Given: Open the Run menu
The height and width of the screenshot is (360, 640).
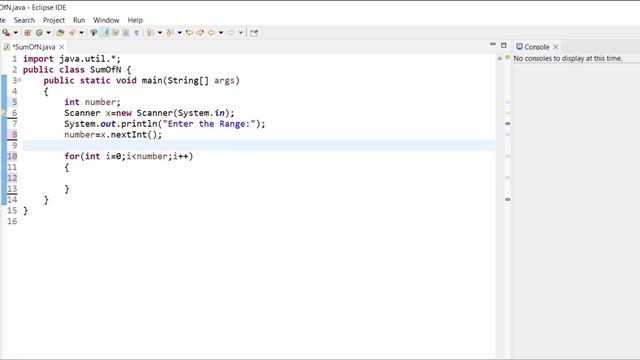Looking at the screenshot, I should point(79,20).
